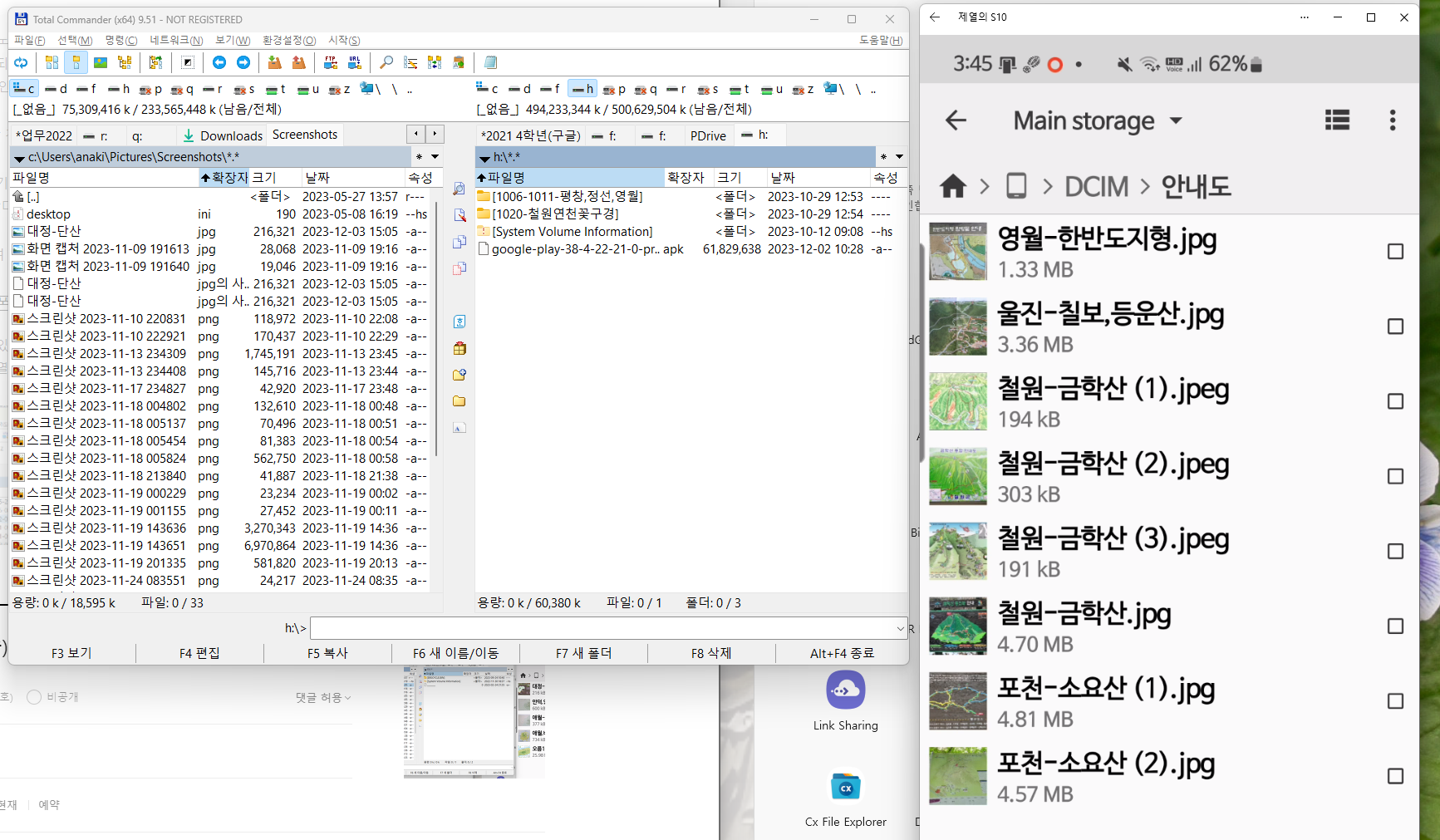Viewport: 1440px width, 840px height.
Task: Open Main storage dropdown on phone
Action: pyautogui.click(x=1177, y=120)
